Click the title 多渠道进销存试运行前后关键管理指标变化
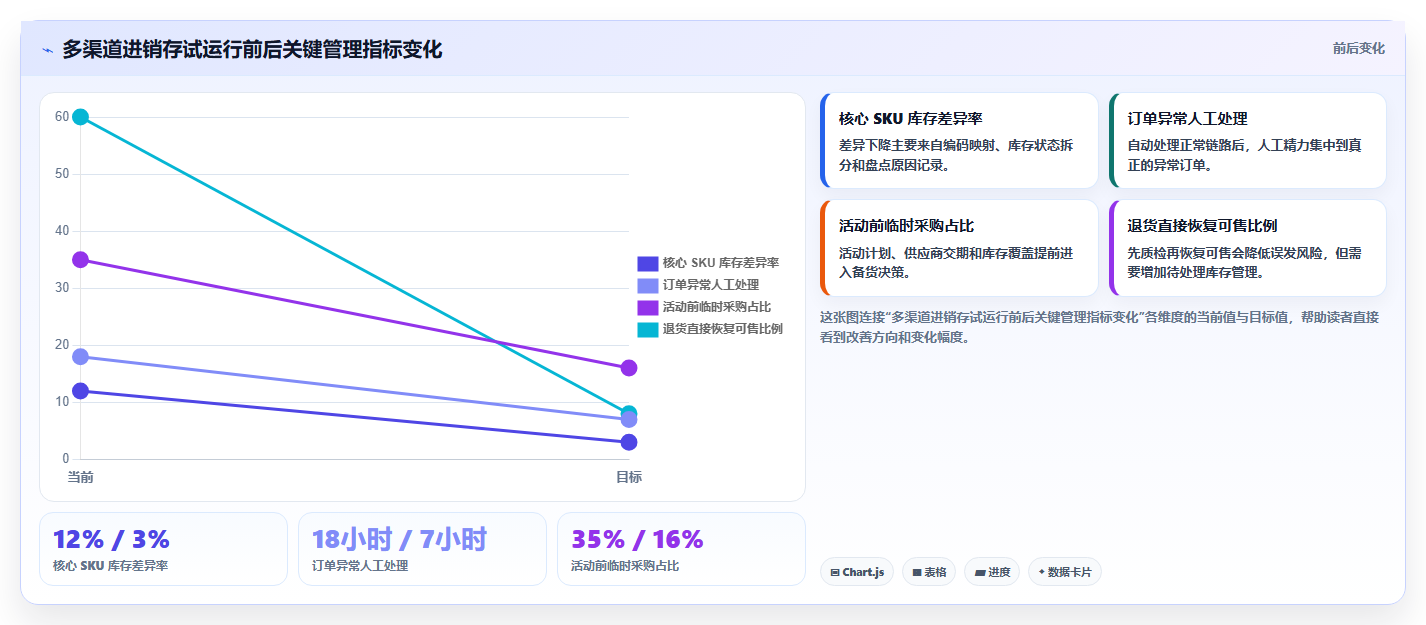Viewport: 1426px width, 625px height. (252, 49)
